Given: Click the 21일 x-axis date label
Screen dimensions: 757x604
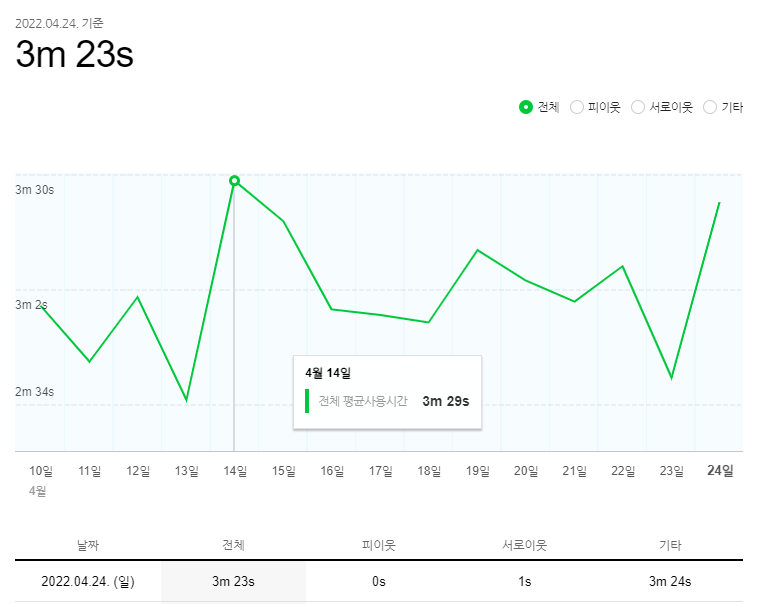Looking at the screenshot, I should click(x=575, y=471).
